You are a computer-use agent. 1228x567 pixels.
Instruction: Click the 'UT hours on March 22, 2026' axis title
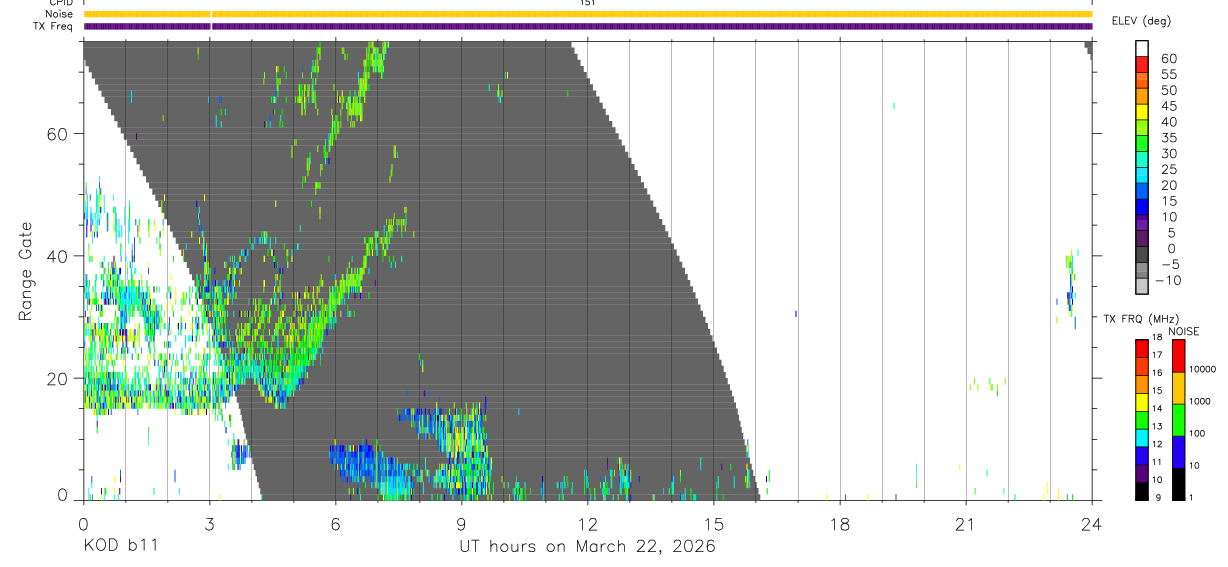pos(588,546)
